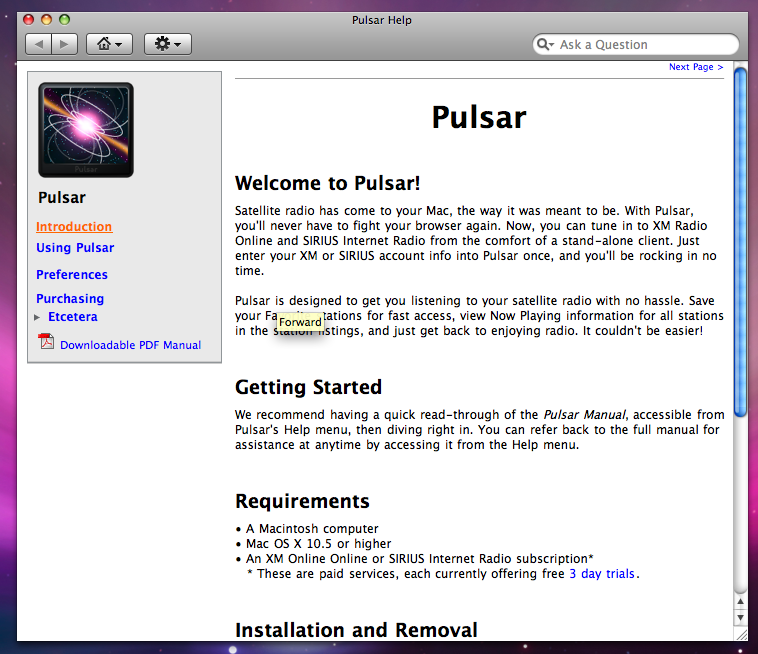Click the PDF document icon
The width and height of the screenshot is (758, 654).
pyautogui.click(x=46, y=342)
